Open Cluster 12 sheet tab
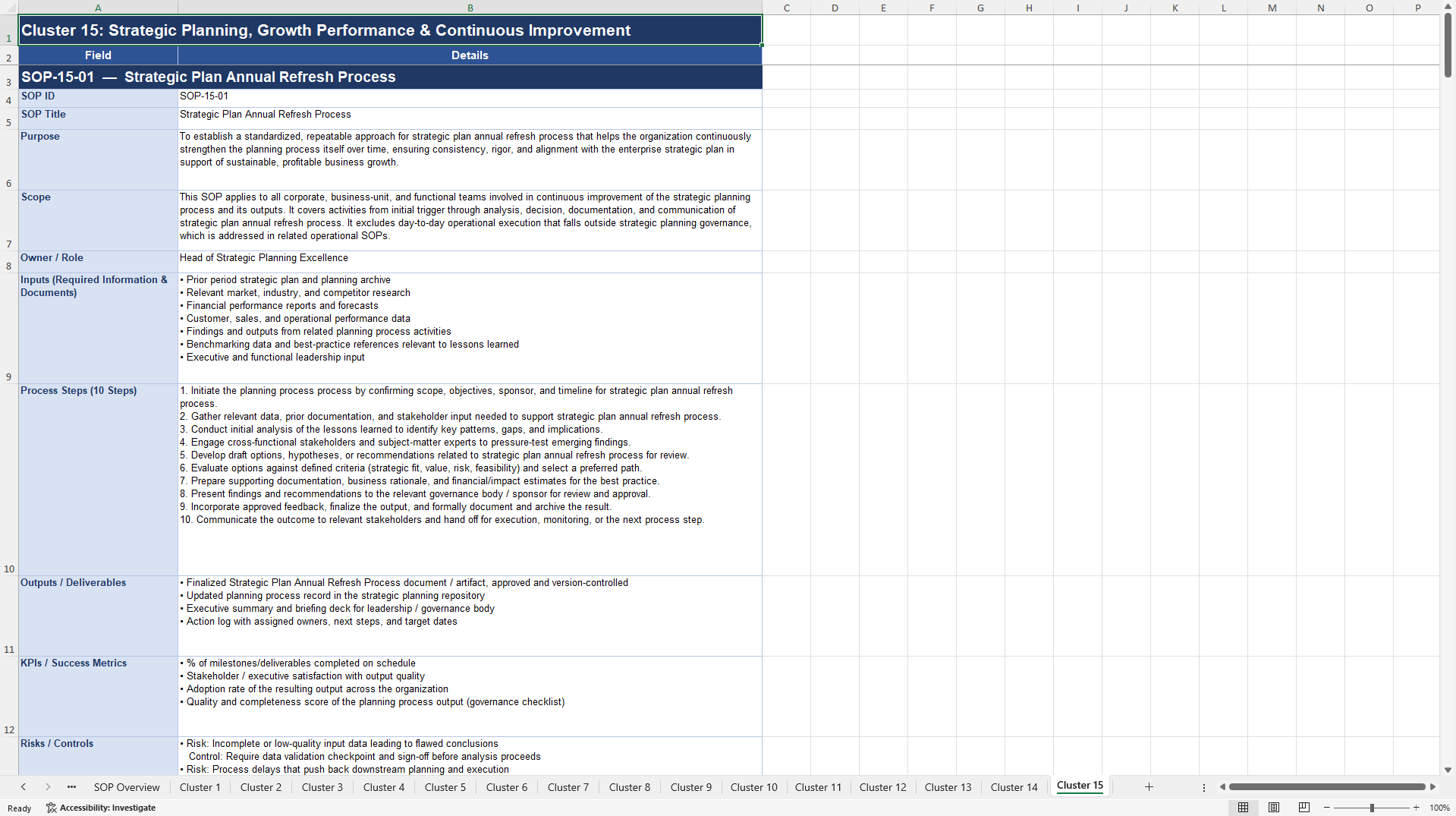1456x816 pixels. pos(883,787)
